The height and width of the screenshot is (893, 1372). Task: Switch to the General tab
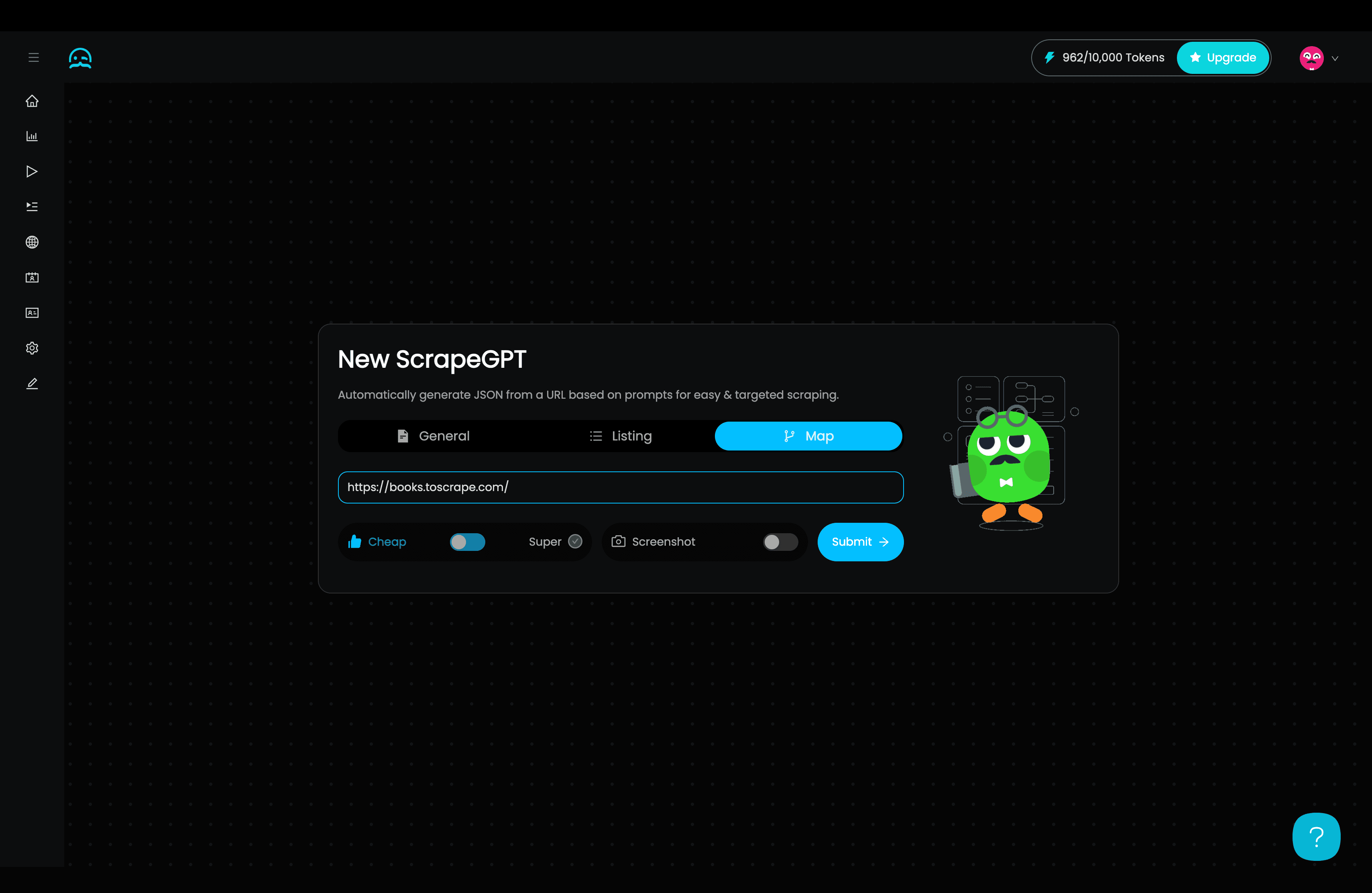pos(444,436)
